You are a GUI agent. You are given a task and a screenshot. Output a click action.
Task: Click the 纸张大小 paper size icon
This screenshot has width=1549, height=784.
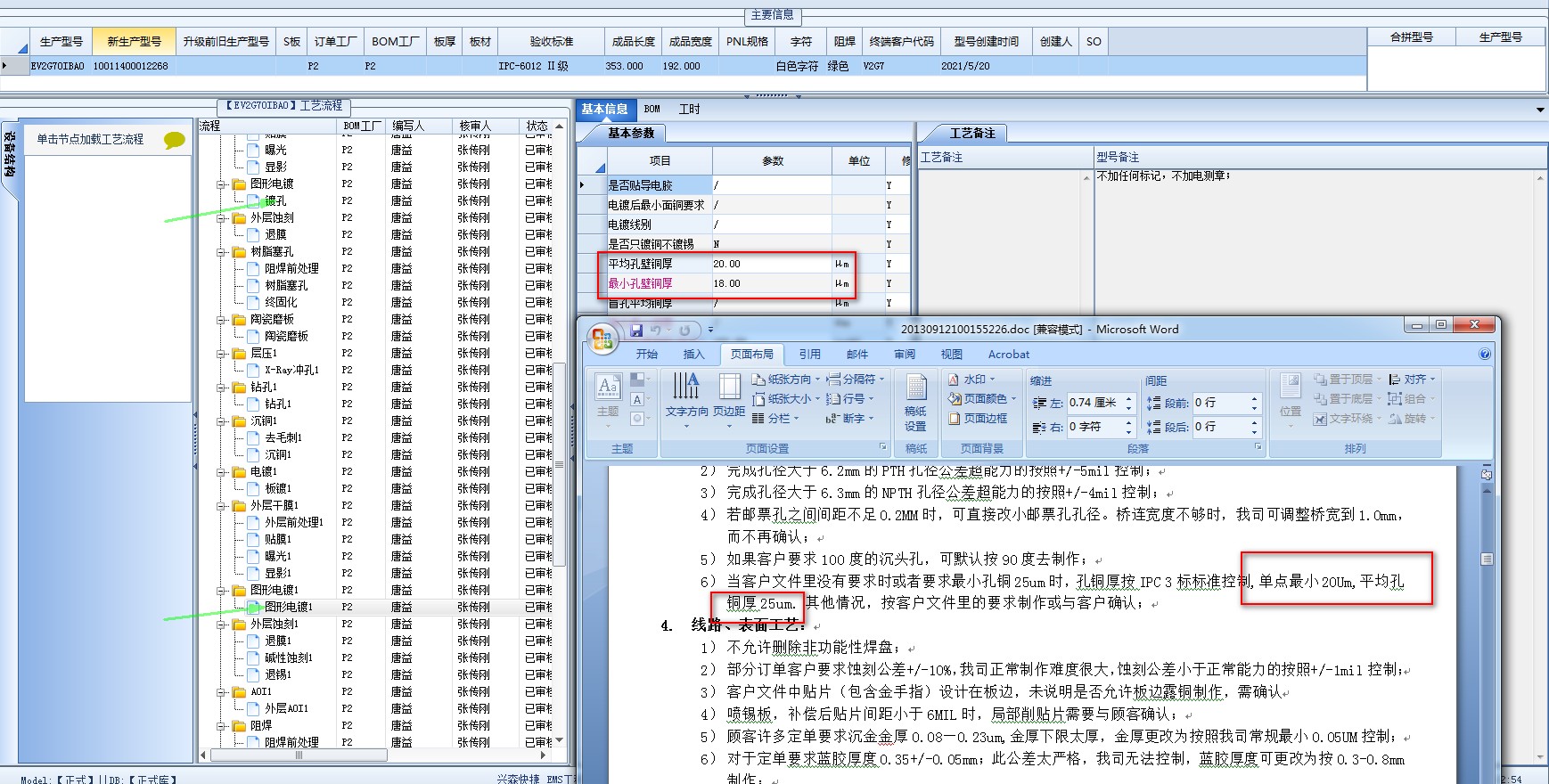tap(758, 399)
